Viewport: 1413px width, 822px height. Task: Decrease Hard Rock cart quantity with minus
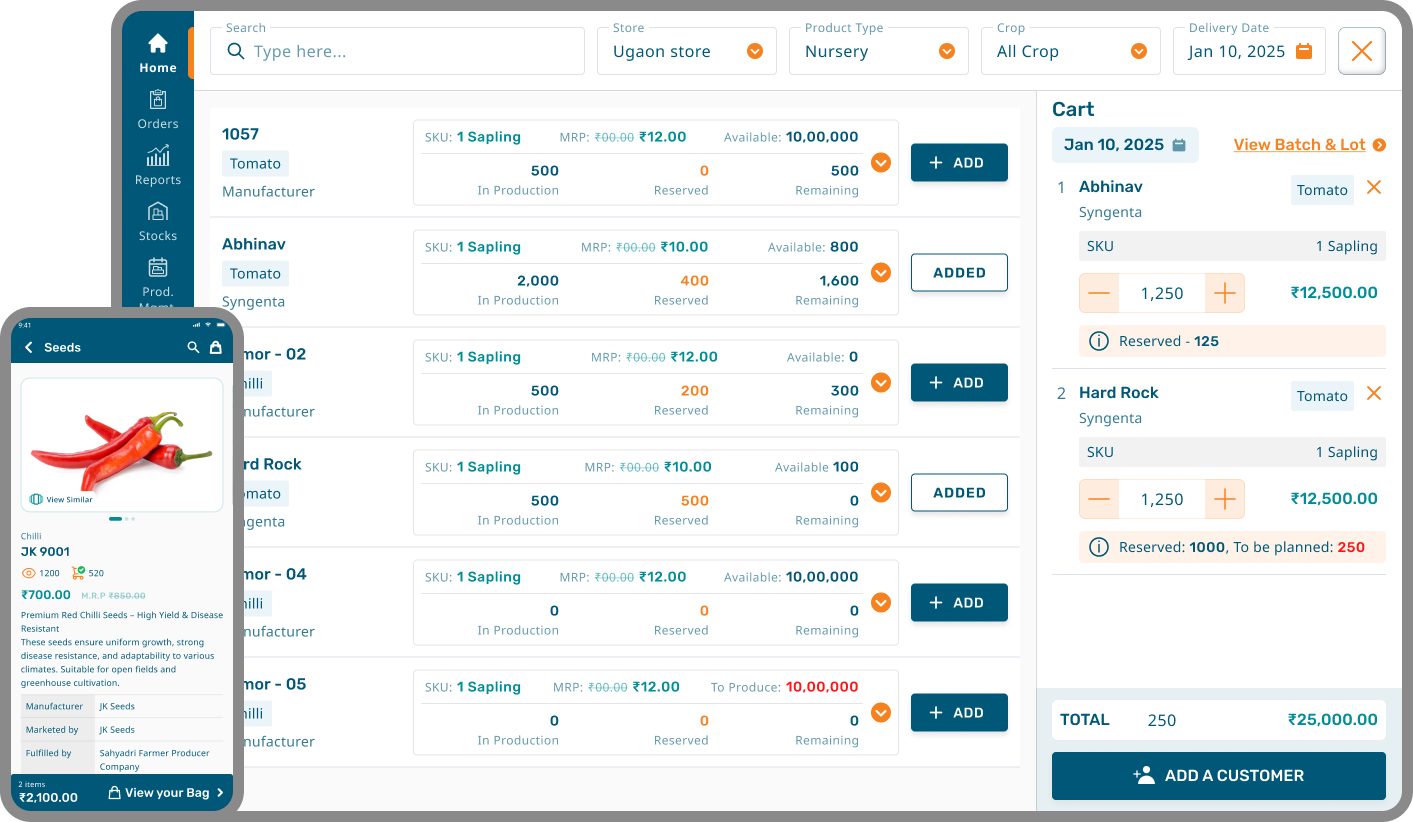coord(1098,499)
